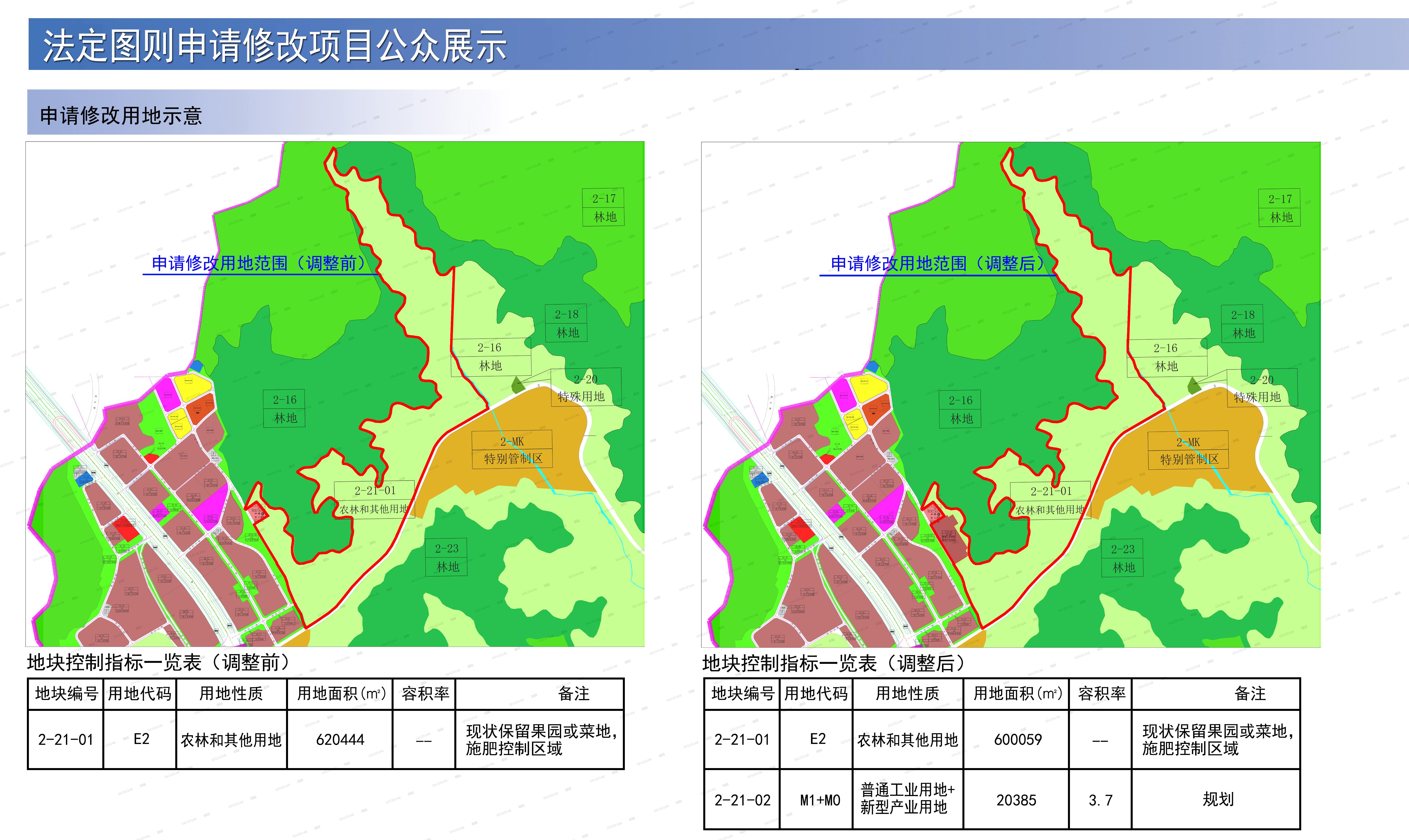Click the 3.7 plot ratio cell

tap(1100, 800)
